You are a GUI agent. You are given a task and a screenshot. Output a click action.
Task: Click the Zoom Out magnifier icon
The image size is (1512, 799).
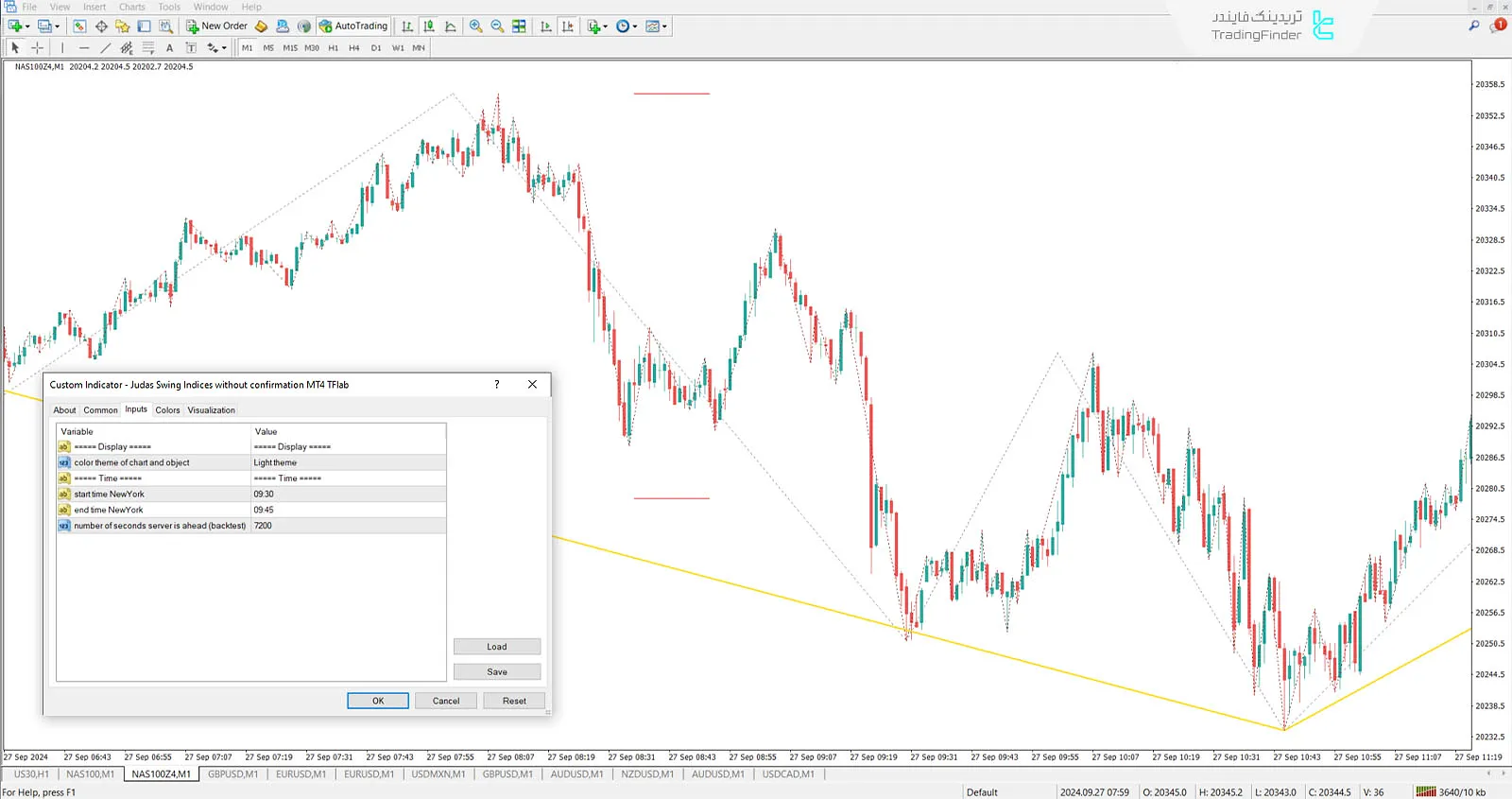click(497, 26)
